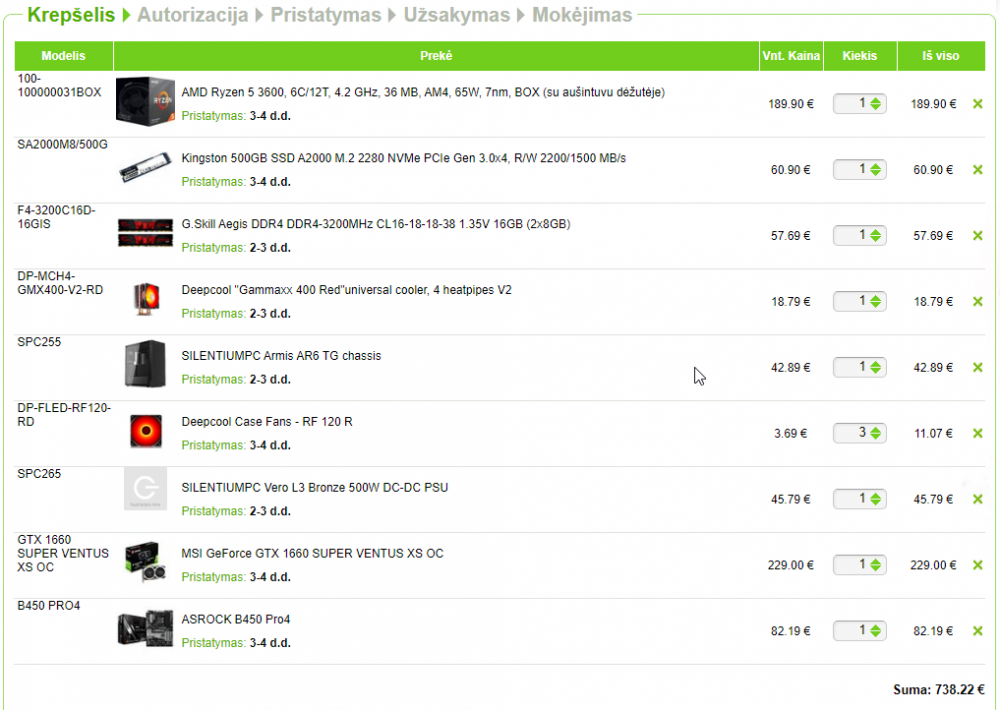Image resolution: width=1000 pixels, height=710 pixels.
Task: Remove ASROCK B450 Pro4 from cart
Action: coord(977,631)
